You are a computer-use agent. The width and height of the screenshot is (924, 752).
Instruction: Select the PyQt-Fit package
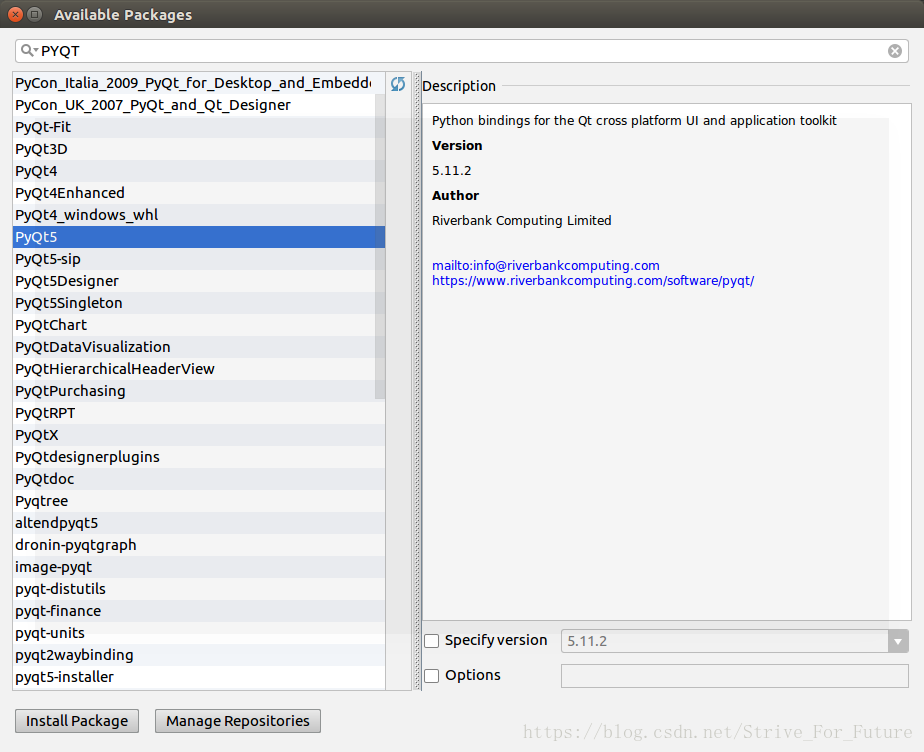199,127
